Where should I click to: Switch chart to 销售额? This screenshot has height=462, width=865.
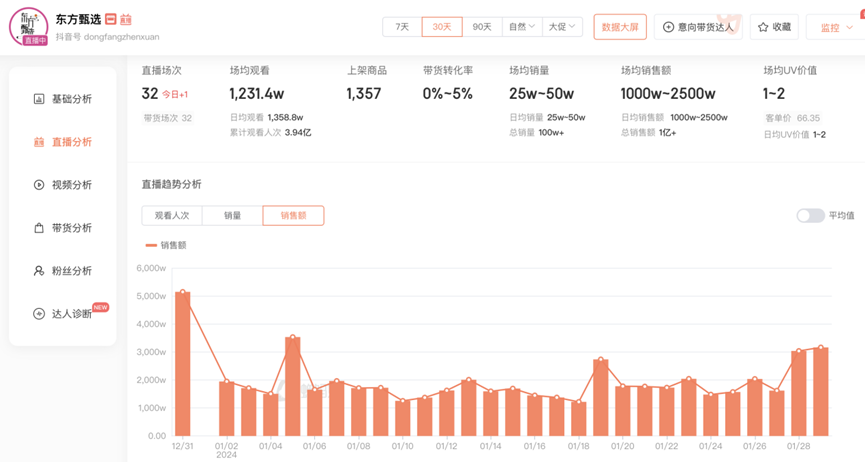[293, 215]
